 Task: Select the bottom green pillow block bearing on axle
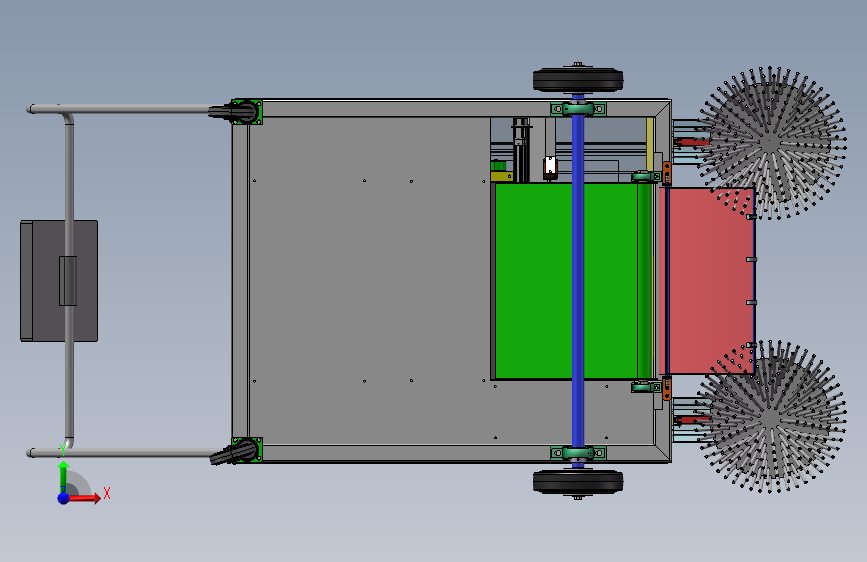[578, 453]
